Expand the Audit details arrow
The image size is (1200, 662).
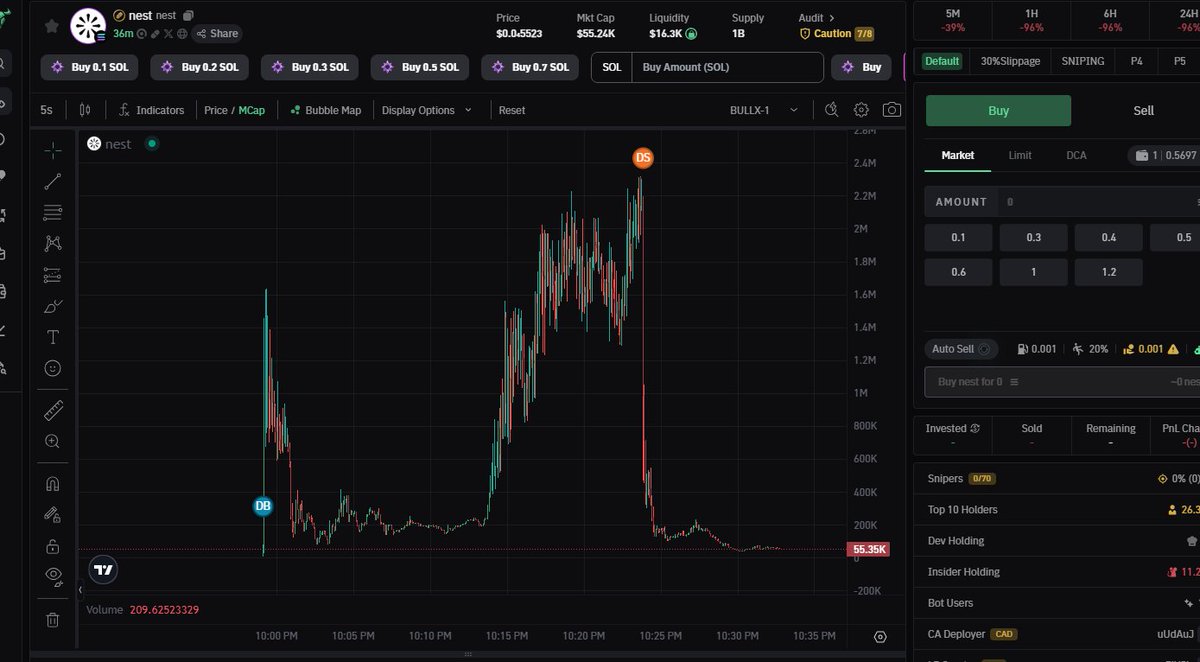(x=831, y=18)
